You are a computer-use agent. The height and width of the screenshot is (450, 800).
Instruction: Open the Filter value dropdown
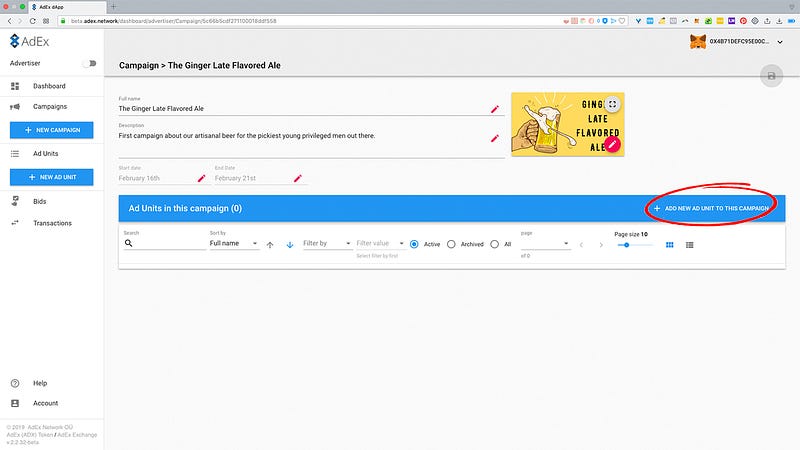click(x=380, y=243)
